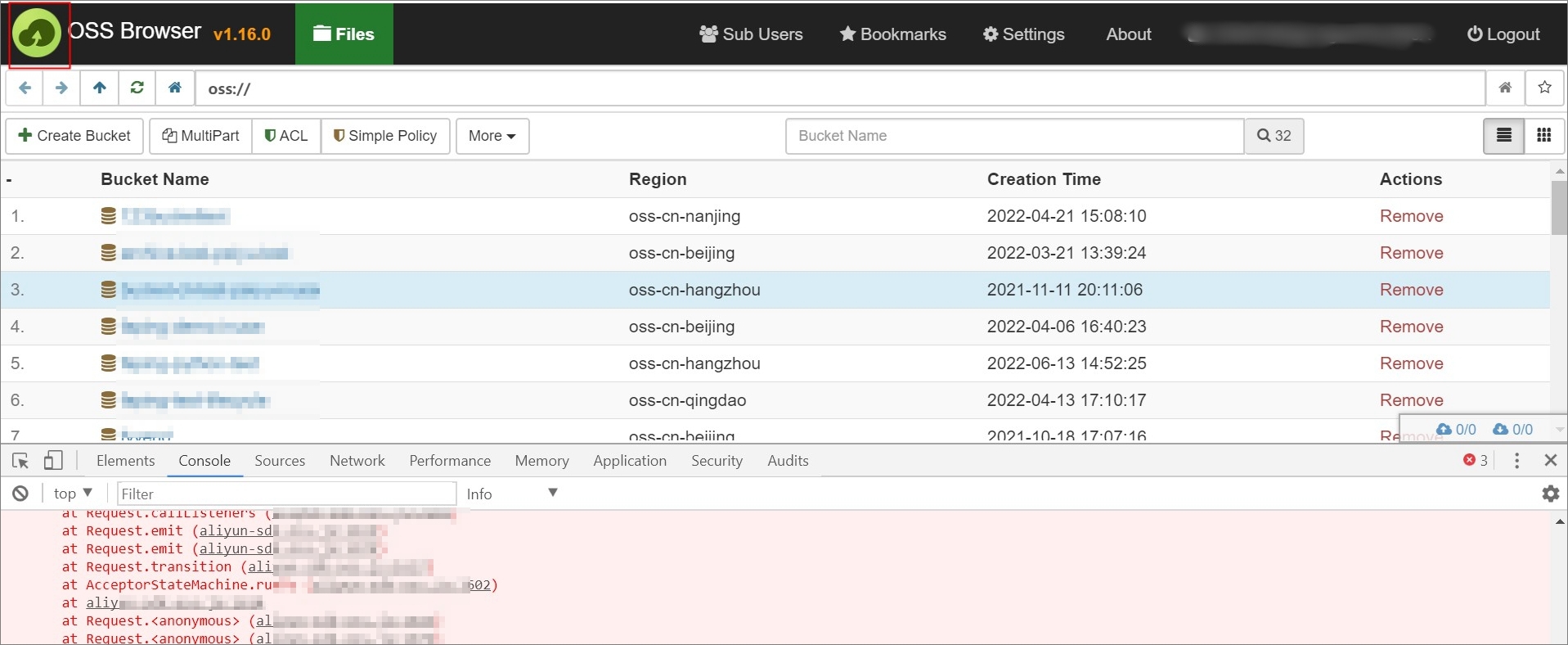
Task: Open bucket icon in row 6
Action: (108, 400)
